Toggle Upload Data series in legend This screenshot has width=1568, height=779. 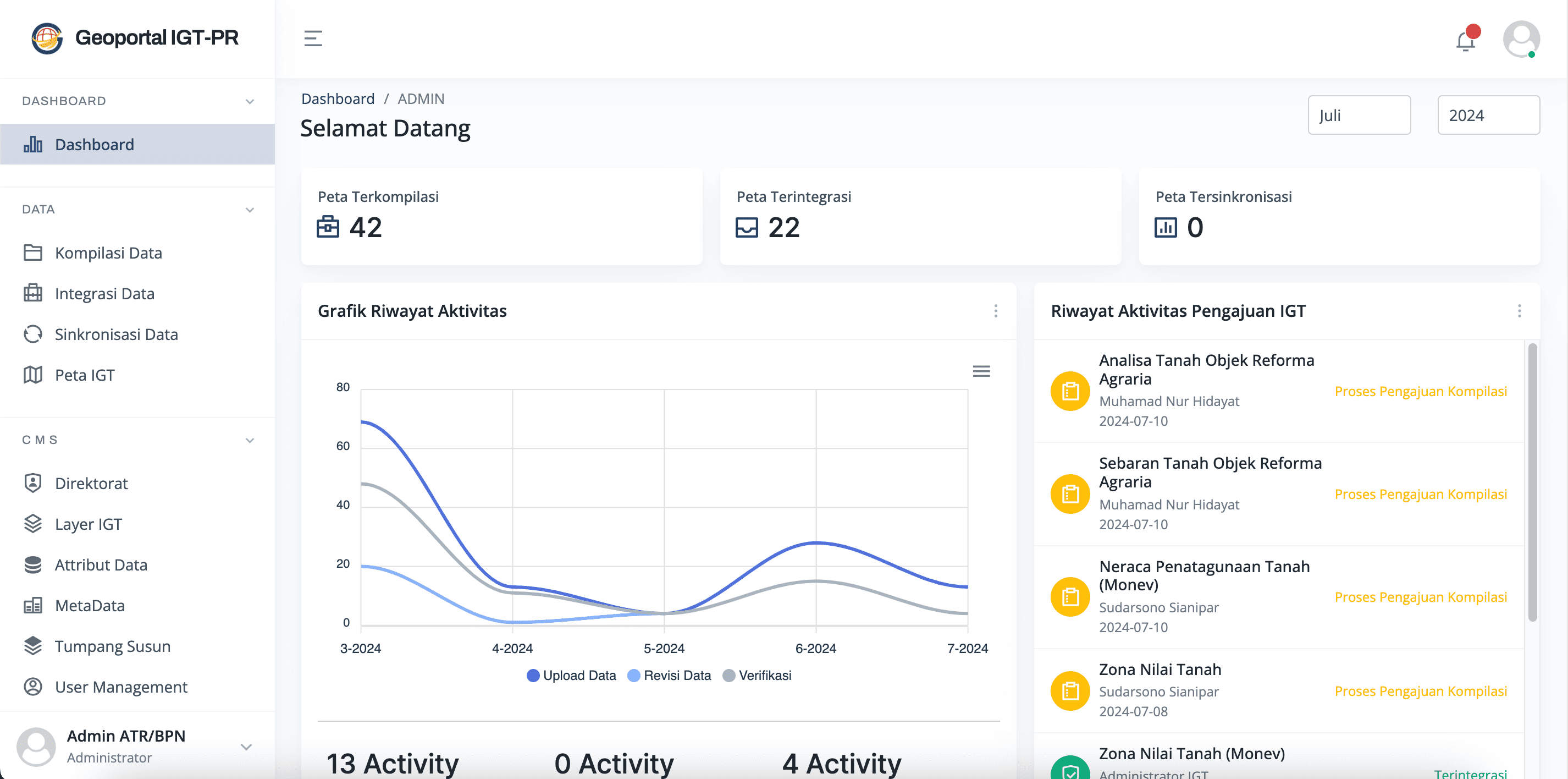pos(572,676)
